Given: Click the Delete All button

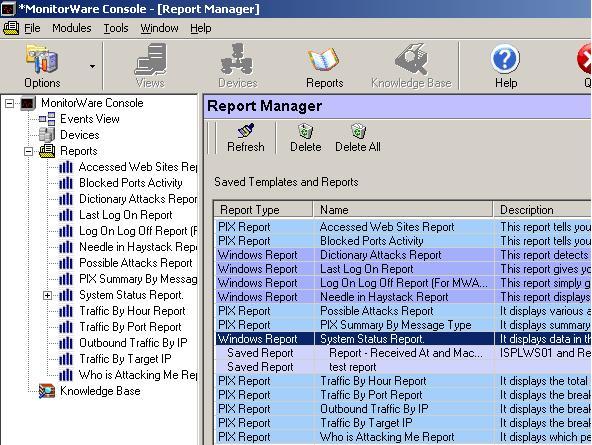Looking at the screenshot, I should [x=358, y=138].
